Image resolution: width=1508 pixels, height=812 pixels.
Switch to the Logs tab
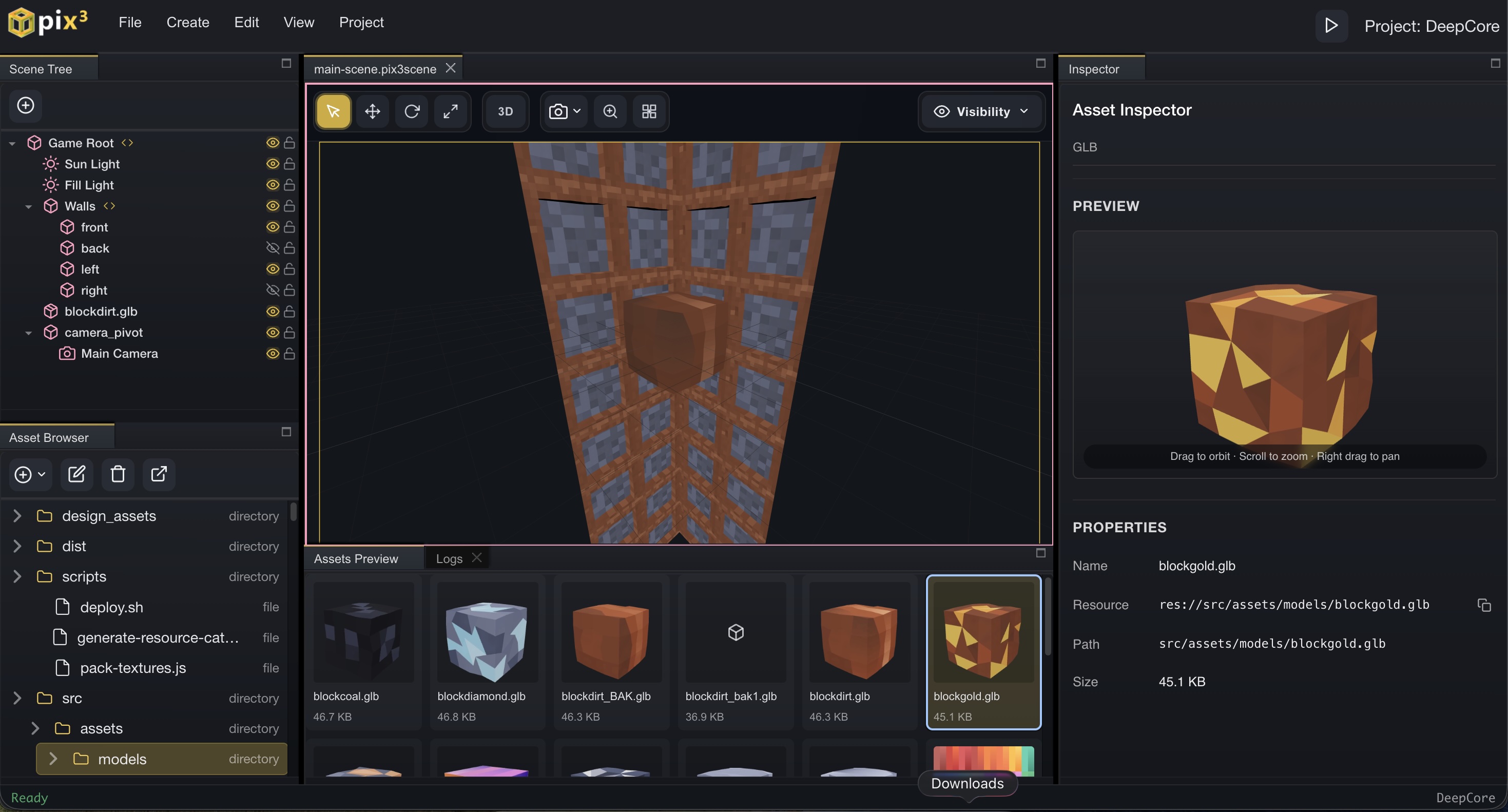click(x=449, y=558)
